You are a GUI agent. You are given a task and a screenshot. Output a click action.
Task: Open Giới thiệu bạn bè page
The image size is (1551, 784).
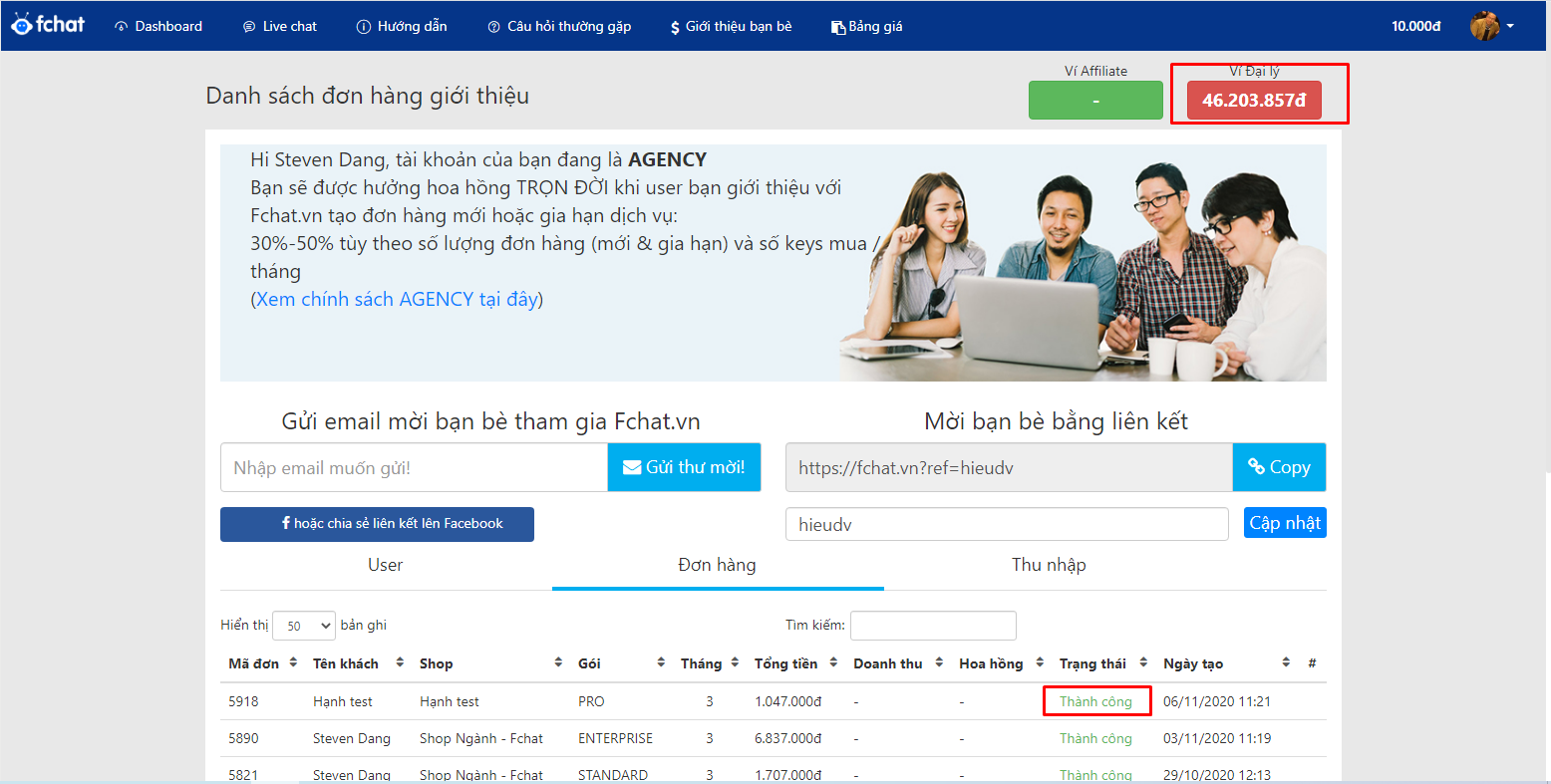(x=731, y=26)
